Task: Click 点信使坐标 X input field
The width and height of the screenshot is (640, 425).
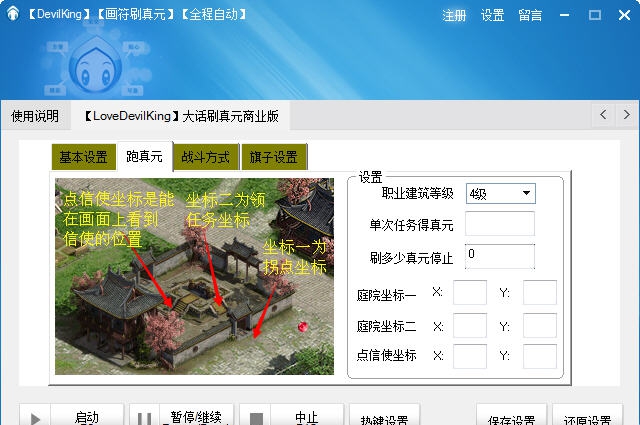Action: coord(470,356)
